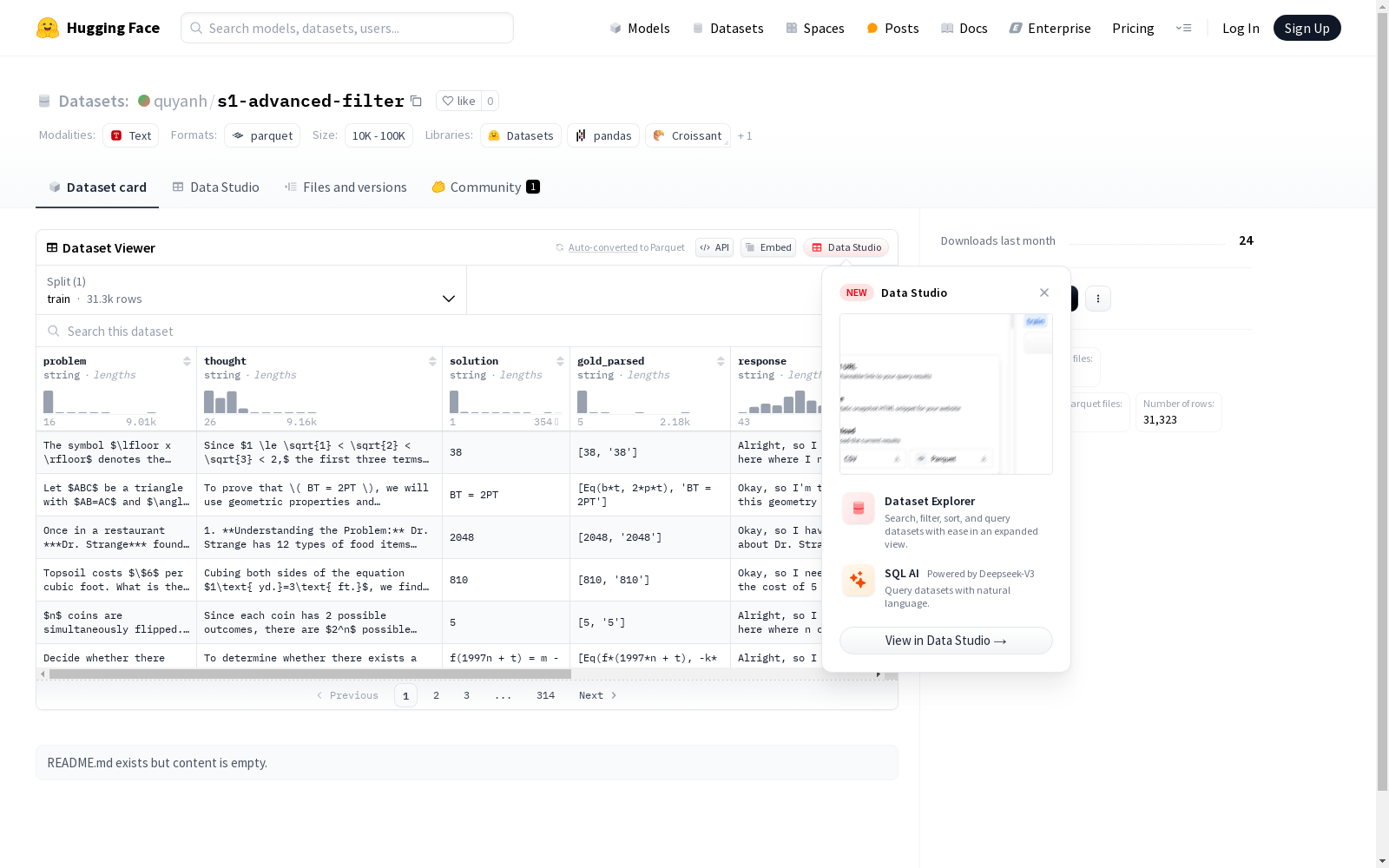Show additional libraries with +1
Viewport: 1389px width, 868px height.
745,135
